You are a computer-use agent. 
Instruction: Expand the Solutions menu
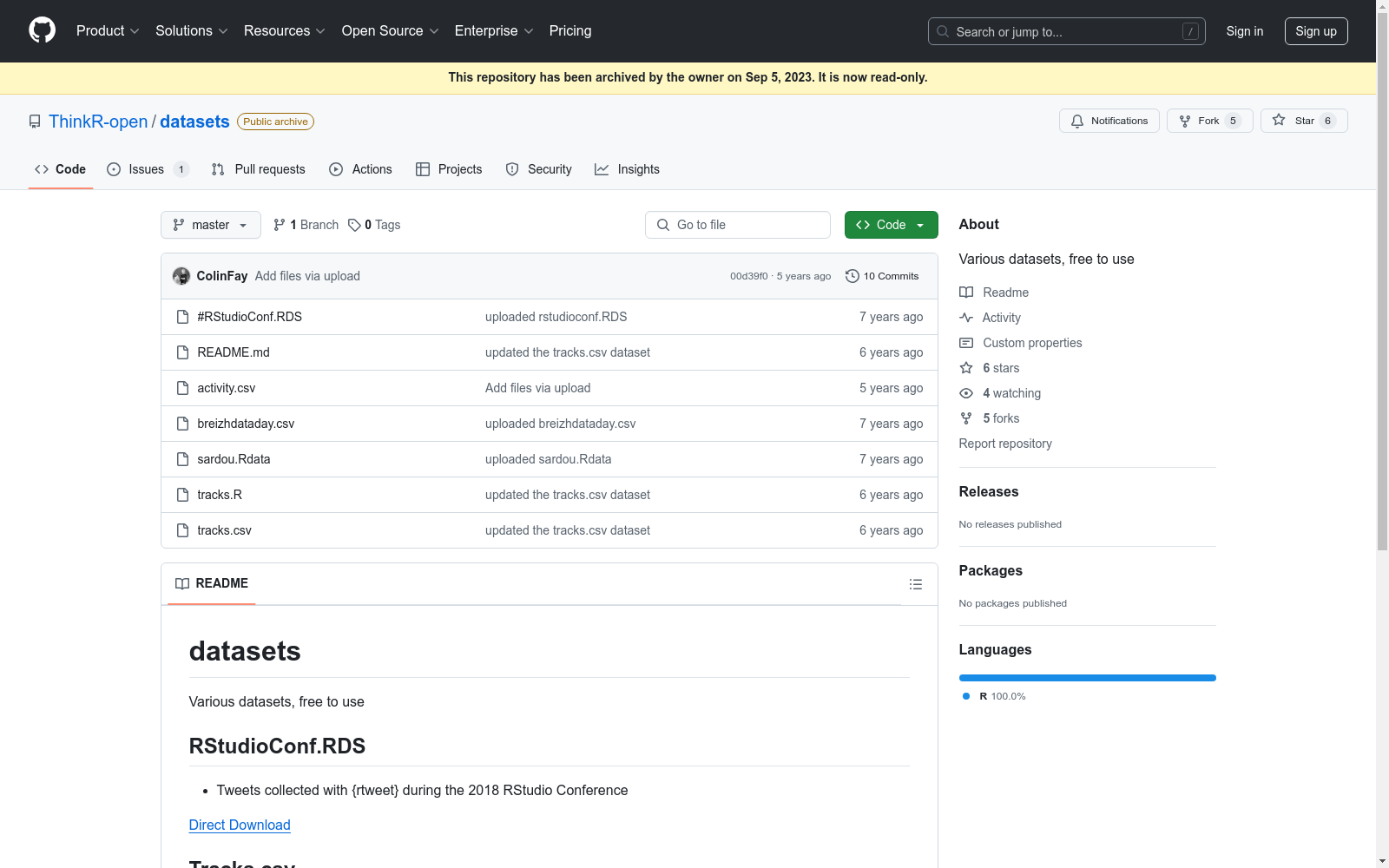tap(192, 30)
